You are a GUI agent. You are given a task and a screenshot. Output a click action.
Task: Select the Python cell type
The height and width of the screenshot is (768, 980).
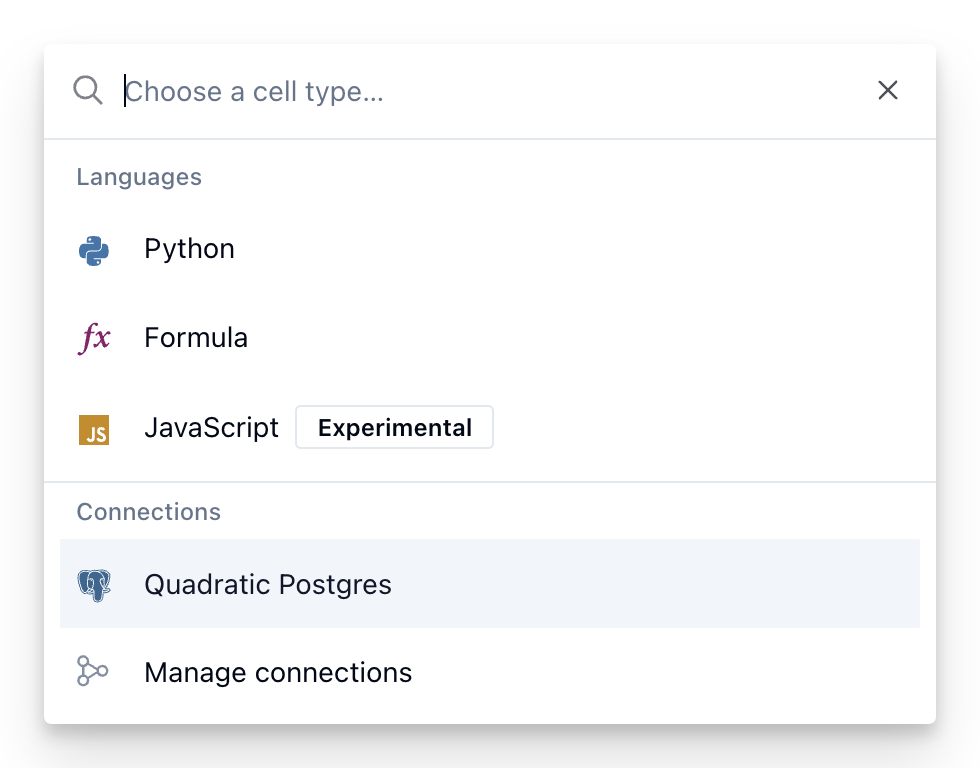pyautogui.click(x=189, y=249)
